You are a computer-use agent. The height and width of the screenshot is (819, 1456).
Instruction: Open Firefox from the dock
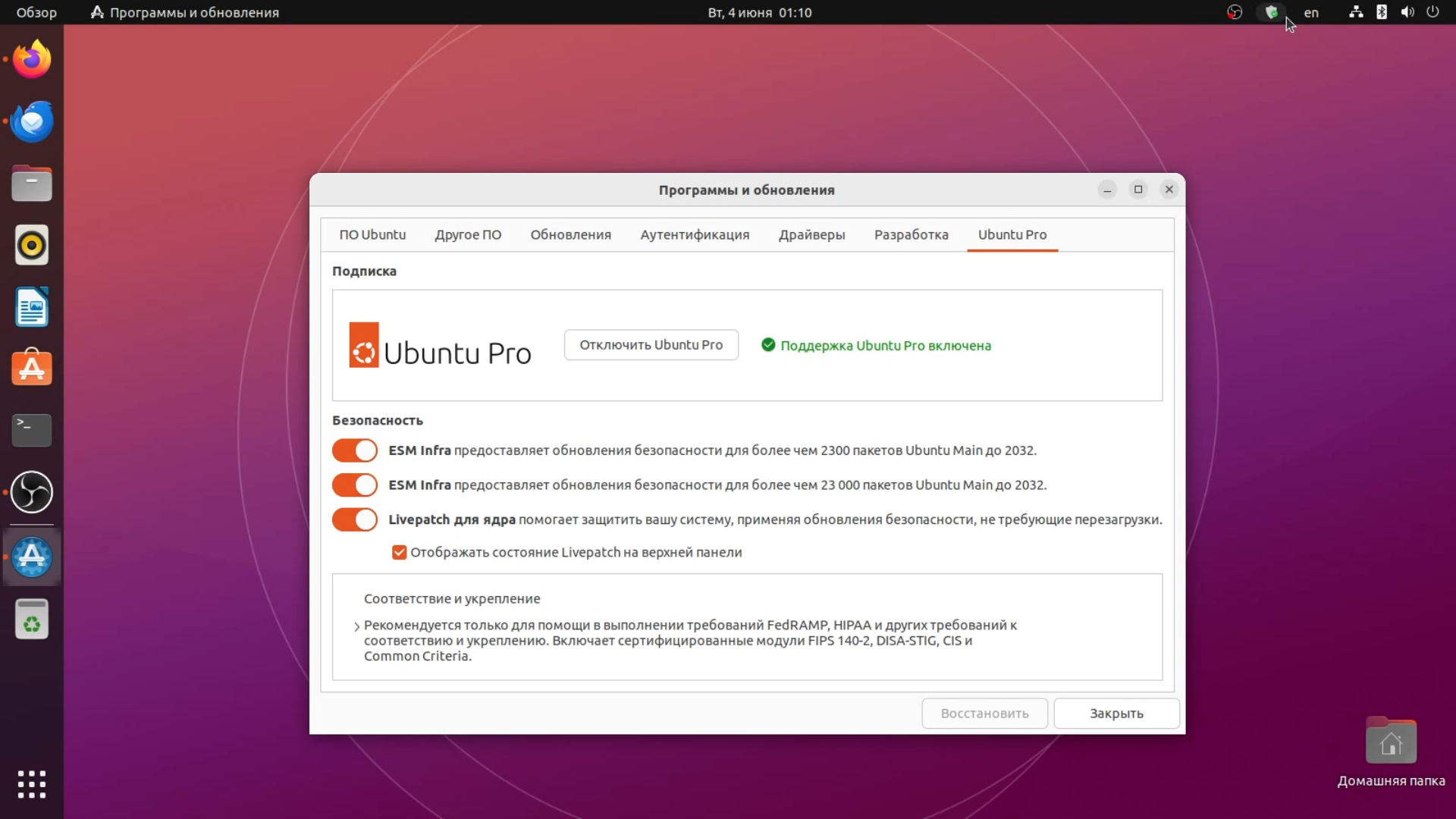pos(32,59)
